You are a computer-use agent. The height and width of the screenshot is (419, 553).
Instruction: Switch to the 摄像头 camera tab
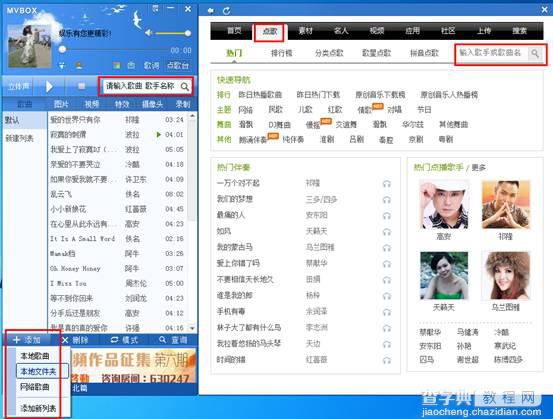click(152, 104)
